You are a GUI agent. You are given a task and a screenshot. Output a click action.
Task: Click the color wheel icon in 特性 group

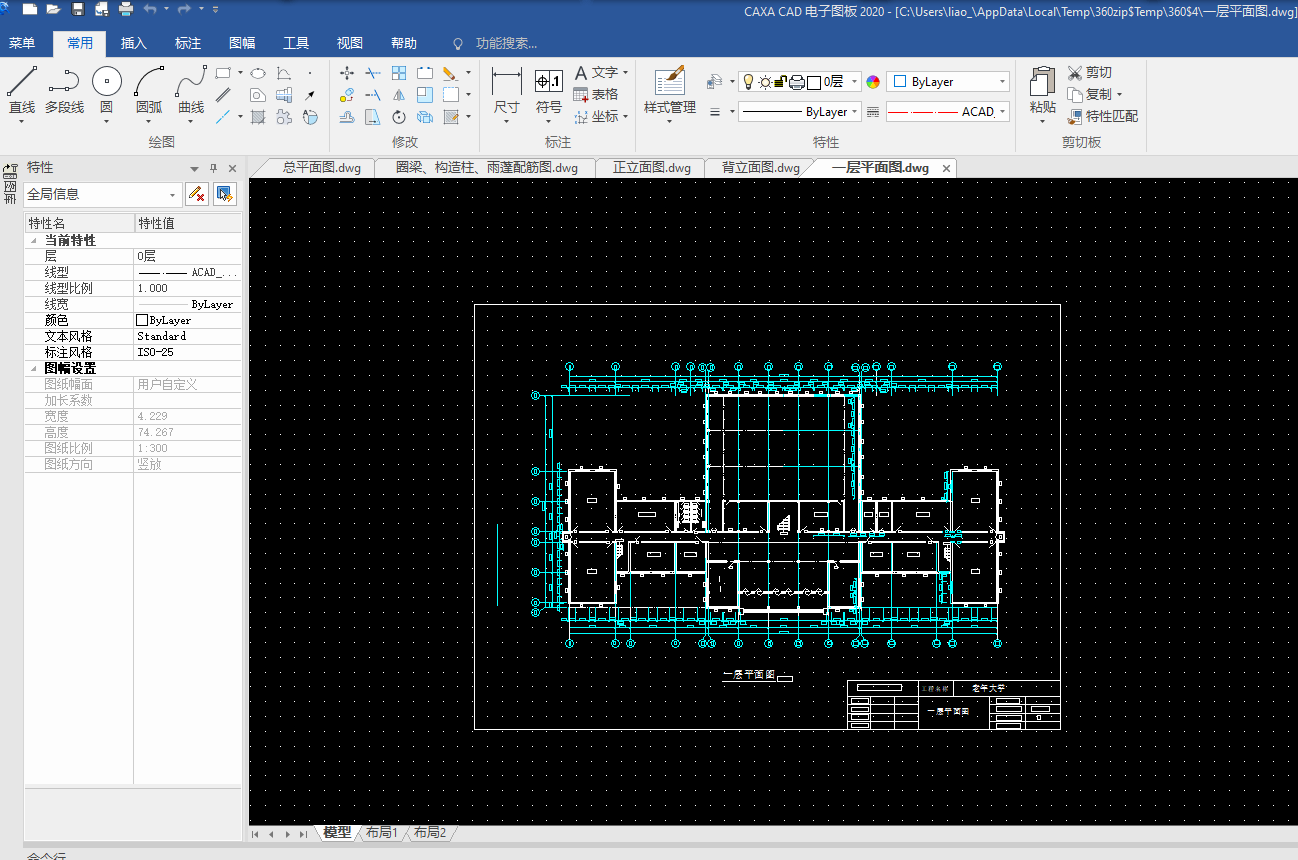coord(873,82)
